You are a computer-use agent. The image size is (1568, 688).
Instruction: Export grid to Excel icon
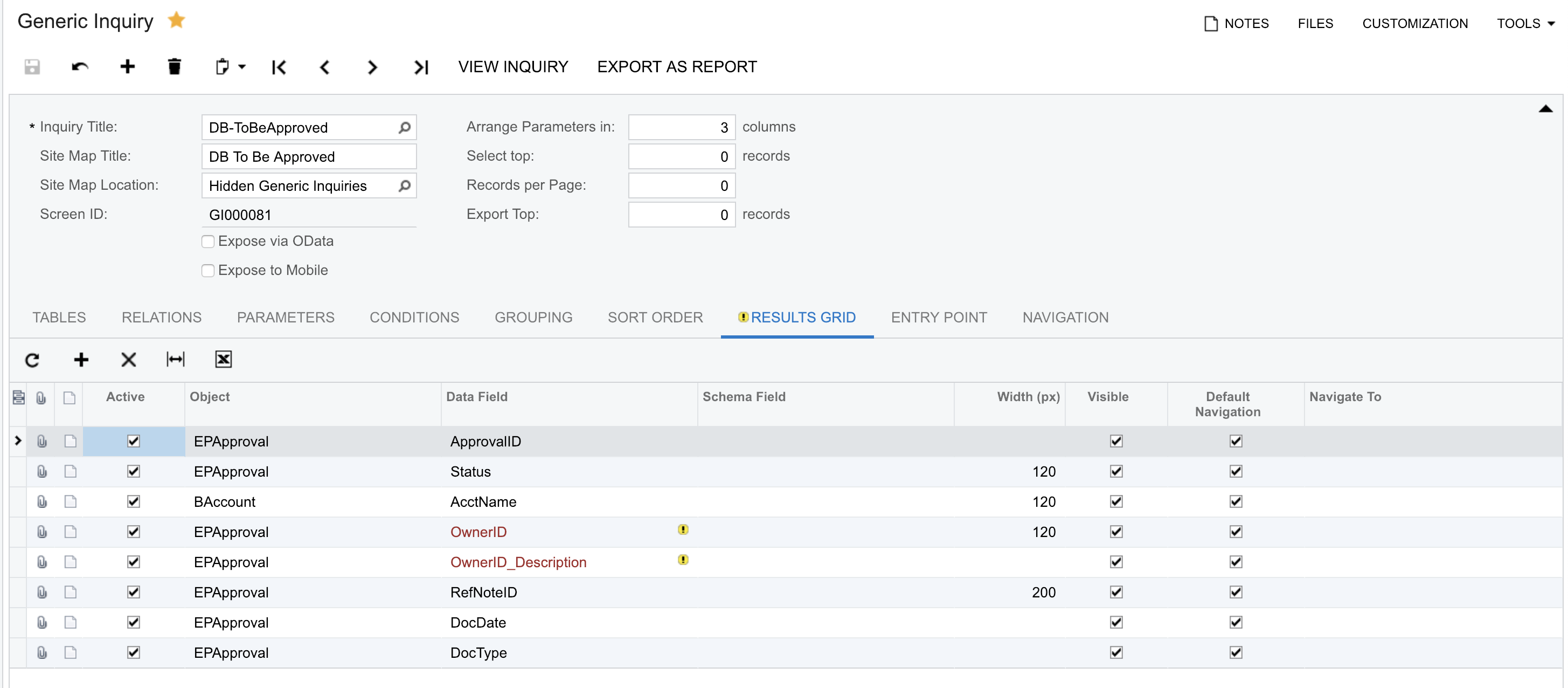point(224,360)
